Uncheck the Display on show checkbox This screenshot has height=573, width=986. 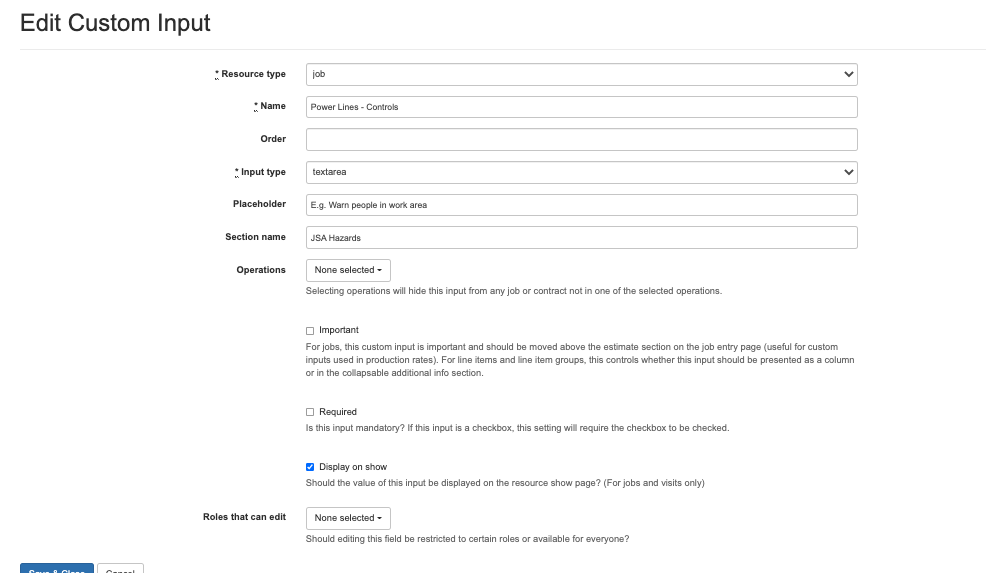pos(310,467)
